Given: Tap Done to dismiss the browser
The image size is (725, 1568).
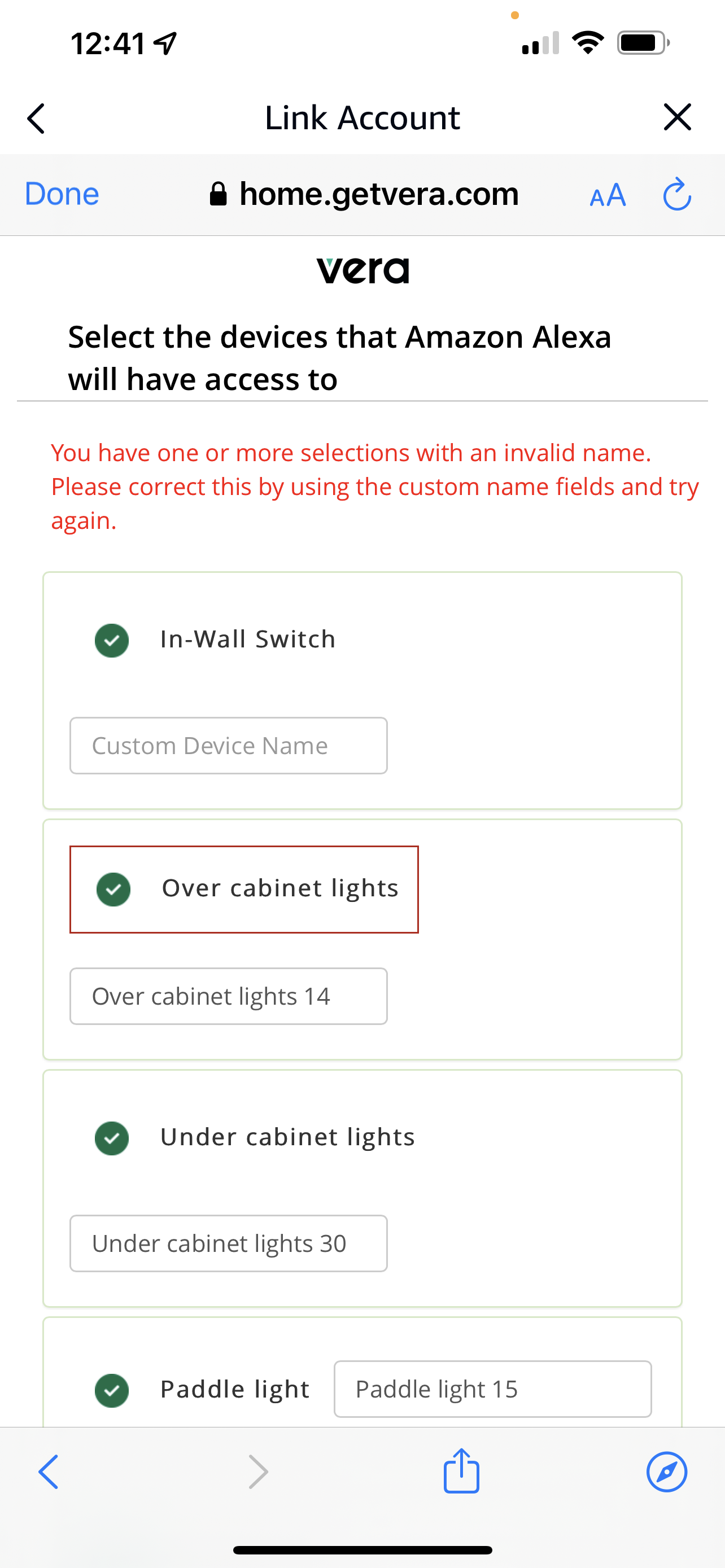Looking at the screenshot, I should (62, 195).
